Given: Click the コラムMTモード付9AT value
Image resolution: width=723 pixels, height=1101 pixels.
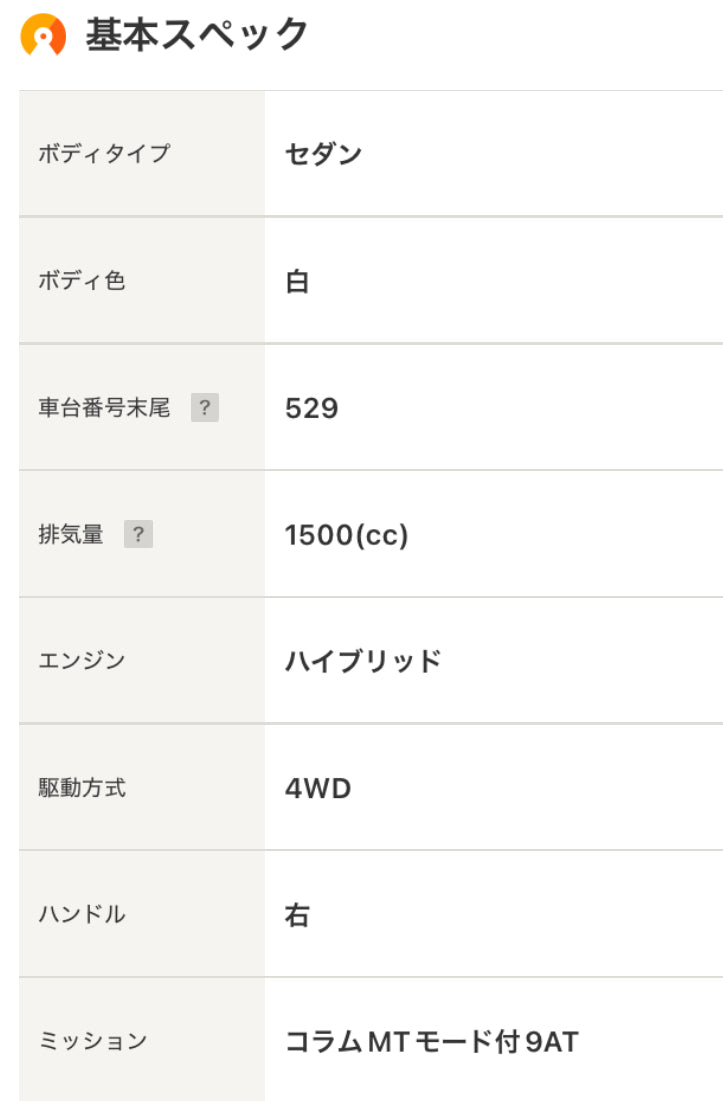Looking at the screenshot, I should (x=432, y=1042).
